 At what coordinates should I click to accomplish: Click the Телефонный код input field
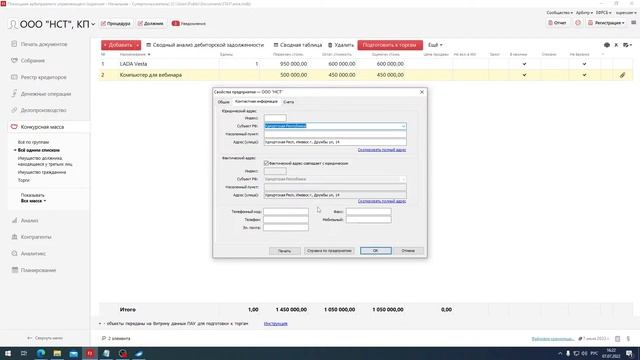[x=286, y=212]
